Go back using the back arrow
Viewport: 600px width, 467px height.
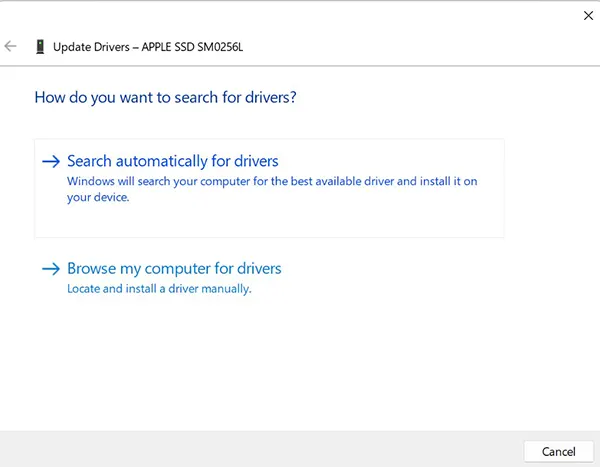[x=10, y=46]
